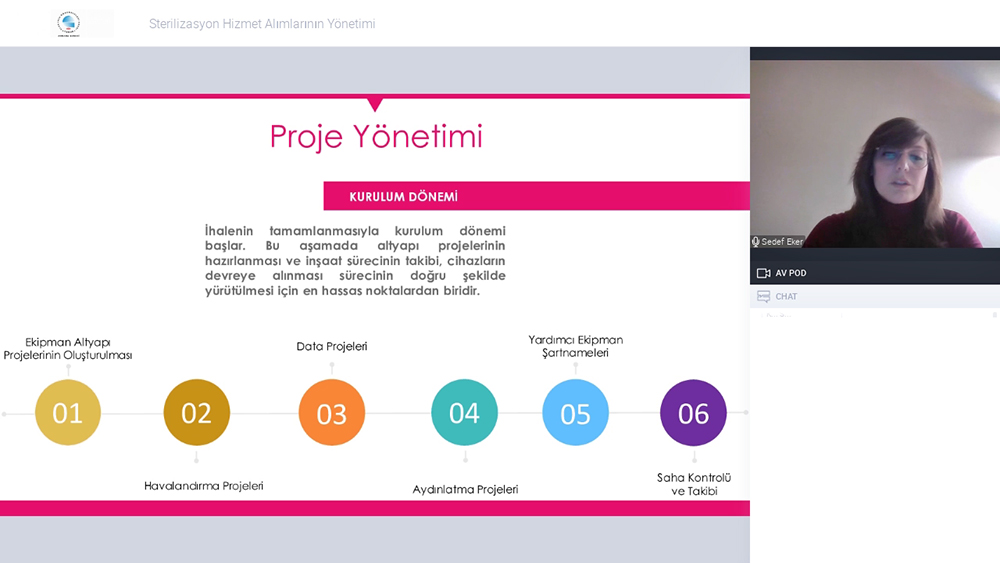1000x563 pixels.
Task: Select the orange 03 step circle
Action: 332,413
